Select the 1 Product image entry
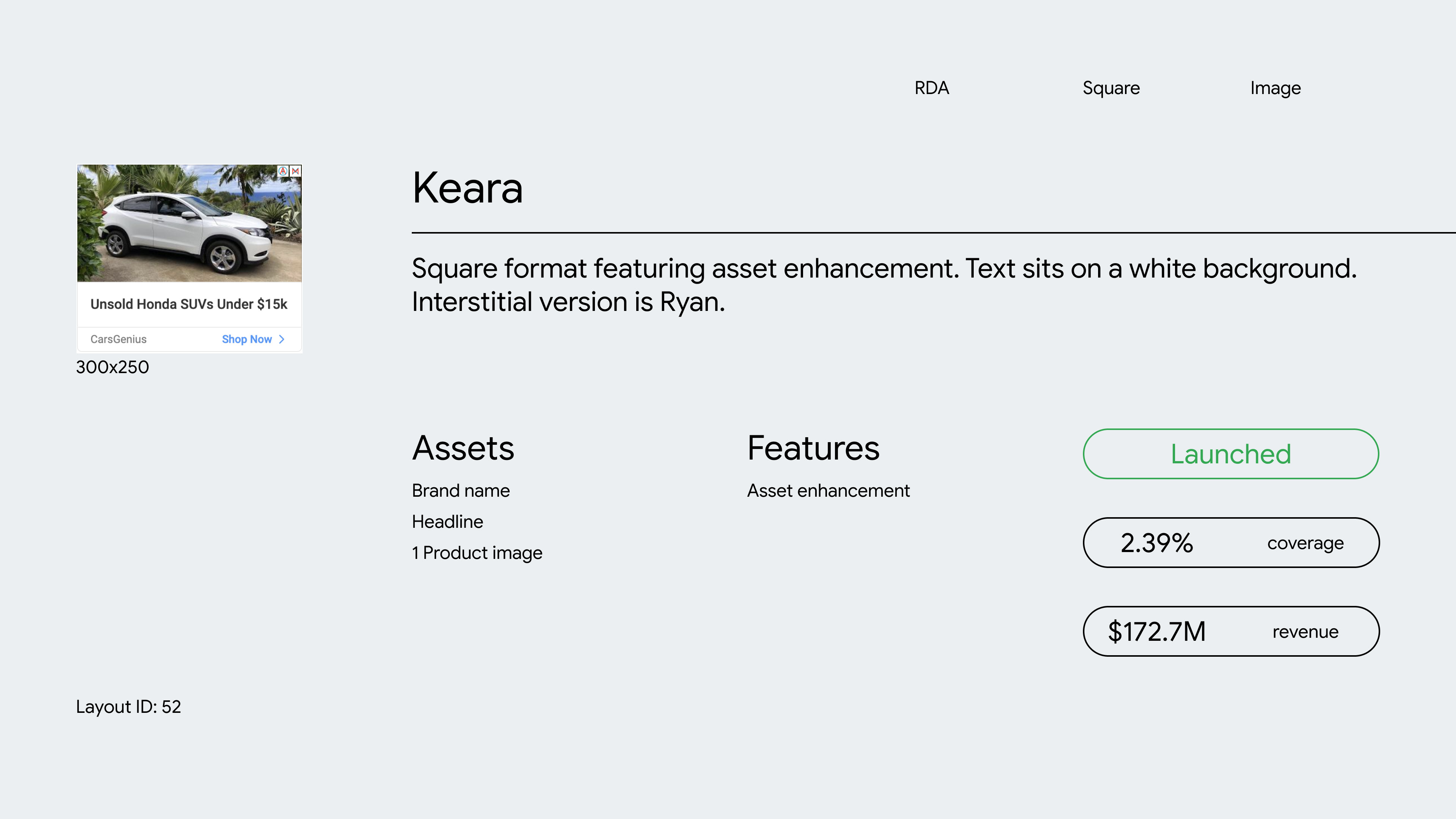 point(477,553)
